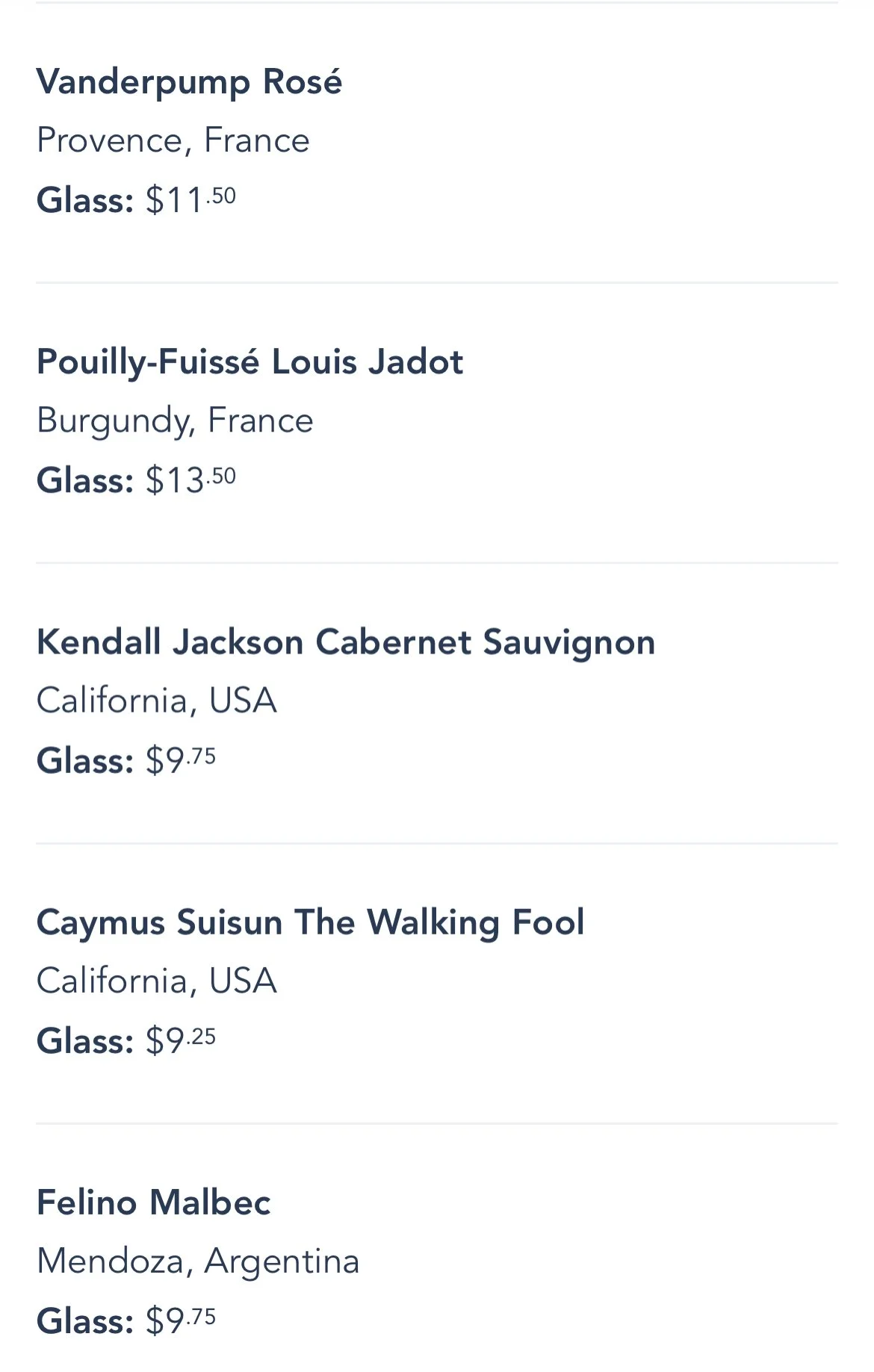Select the Vanderpump Rosé wine title
874x1372 pixels.
(189, 82)
